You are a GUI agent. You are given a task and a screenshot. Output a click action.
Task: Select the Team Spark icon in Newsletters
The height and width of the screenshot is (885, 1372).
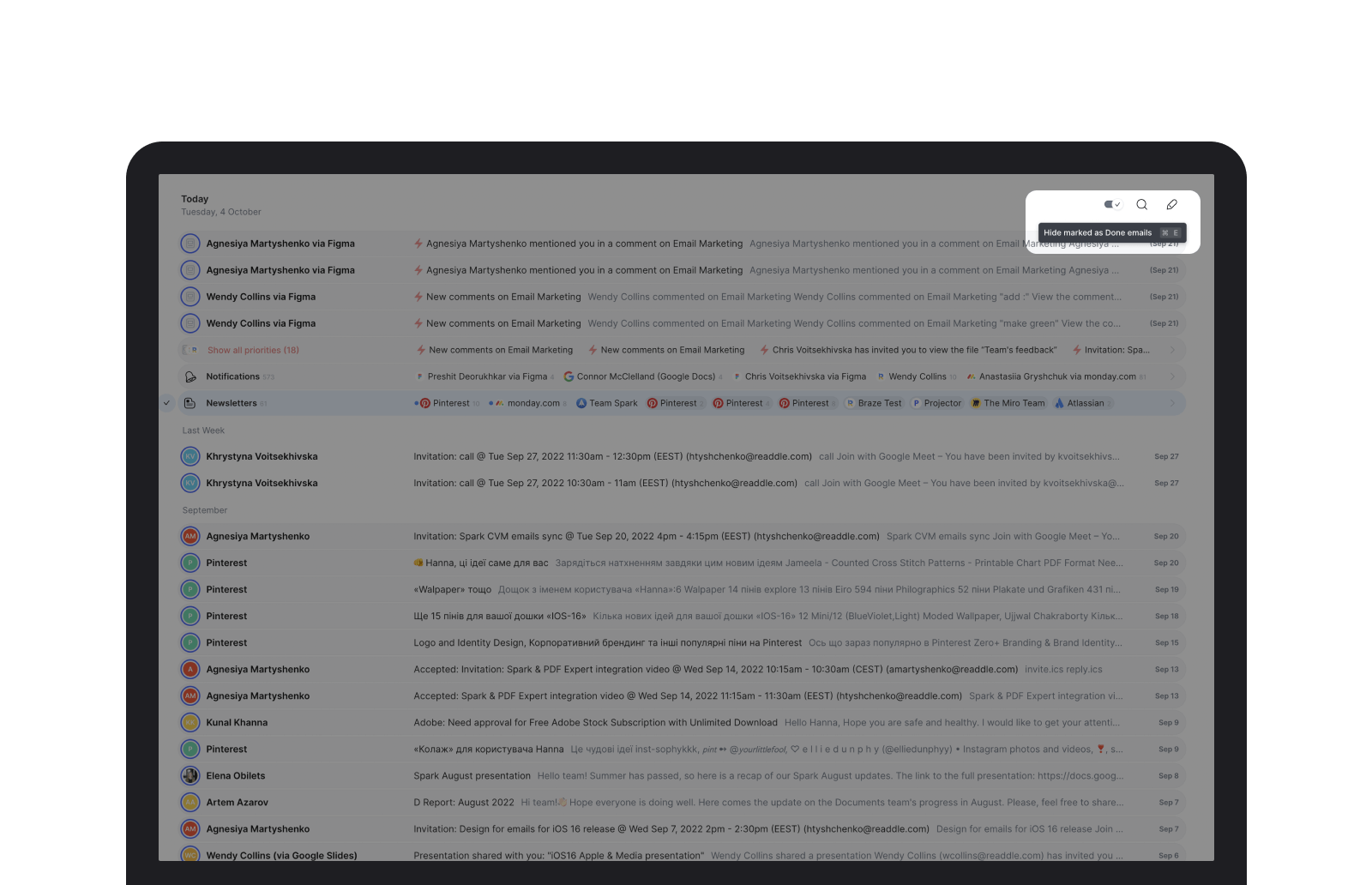click(x=581, y=402)
